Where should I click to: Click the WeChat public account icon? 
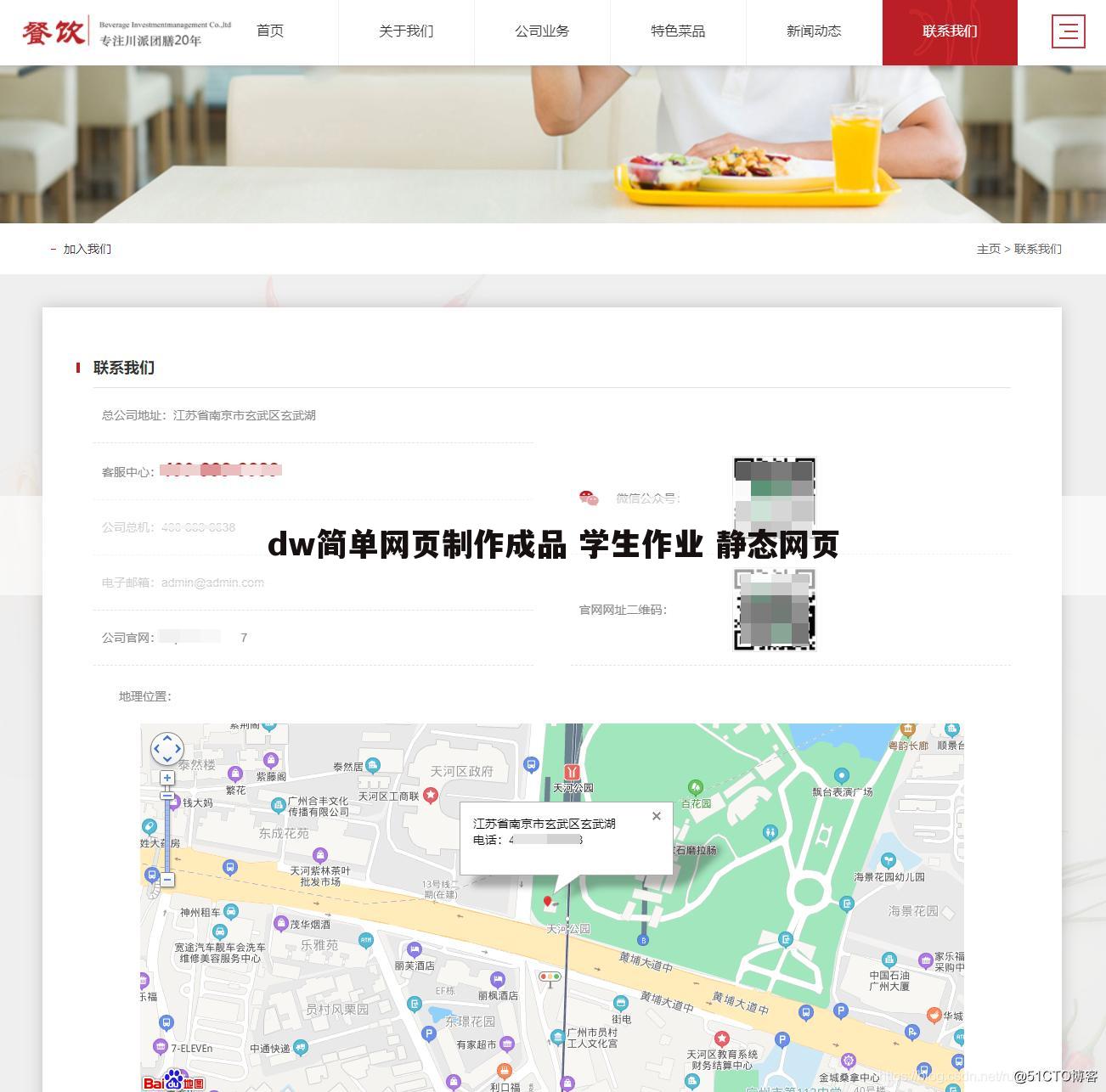pyautogui.click(x=590, y=498)
